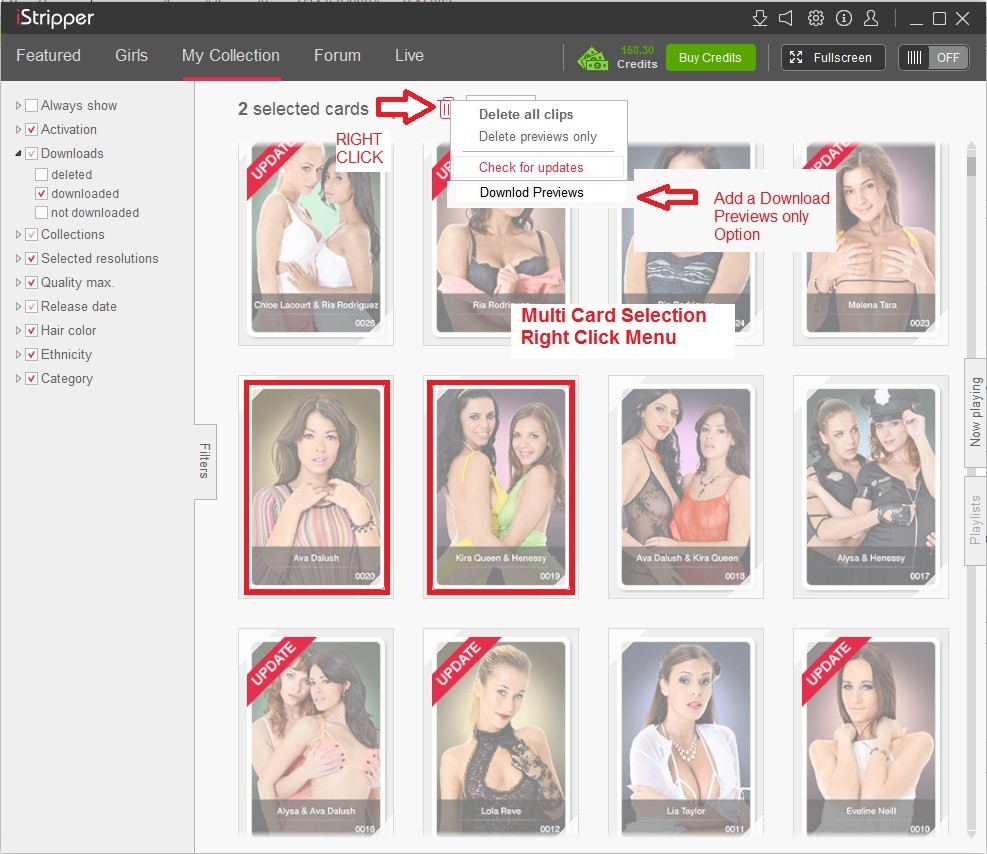Toggle the Category checkbox

31,378
